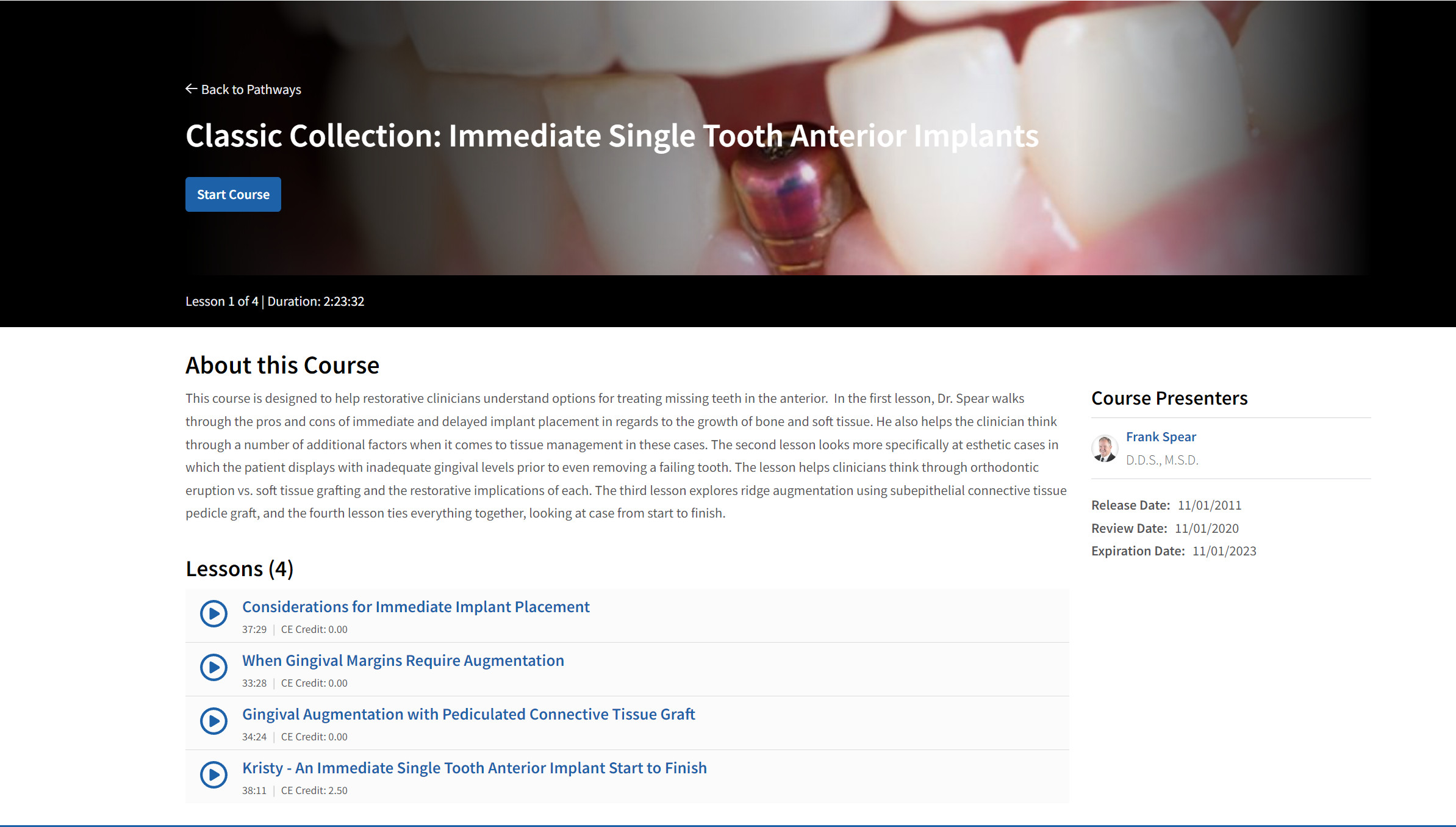Click the 37:29 duration of first lesson

[254, 630]
